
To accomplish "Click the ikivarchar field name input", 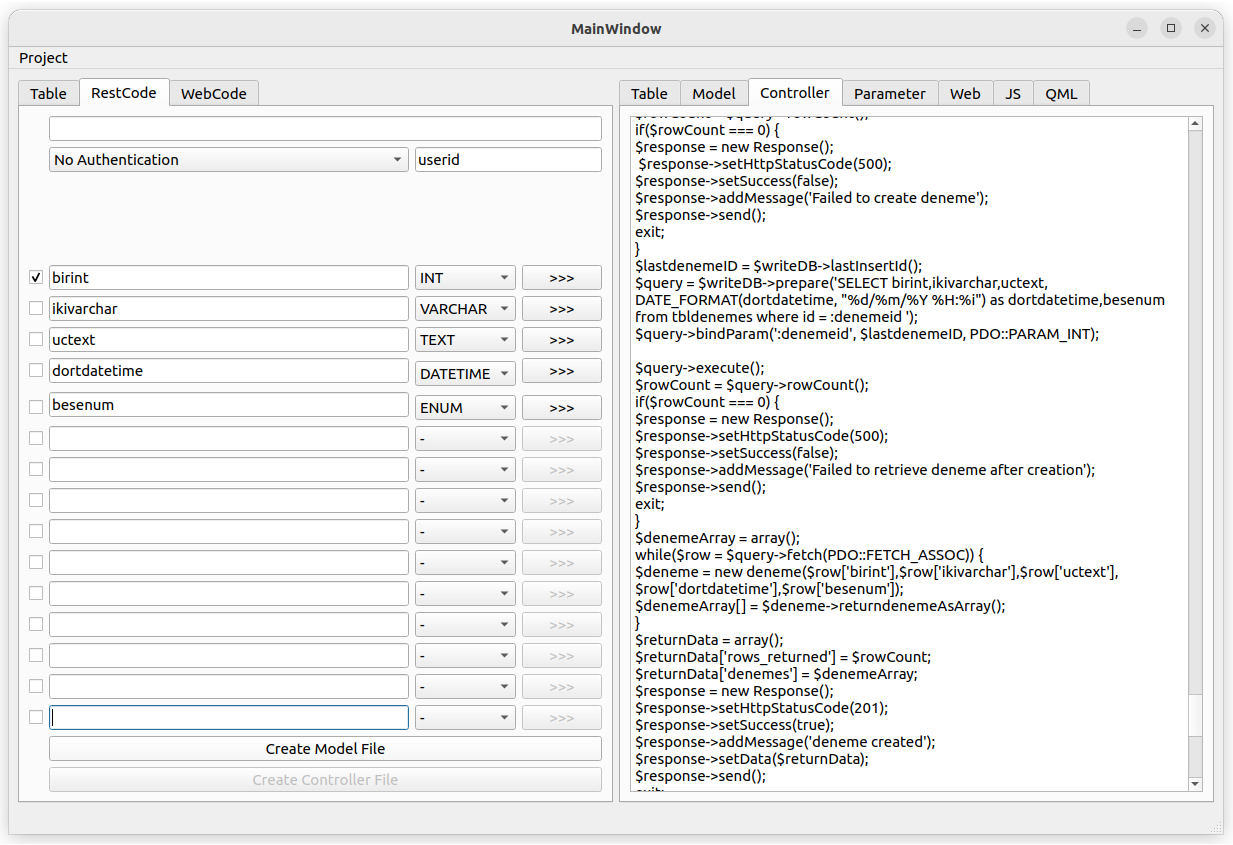I will tap(229, 308).
